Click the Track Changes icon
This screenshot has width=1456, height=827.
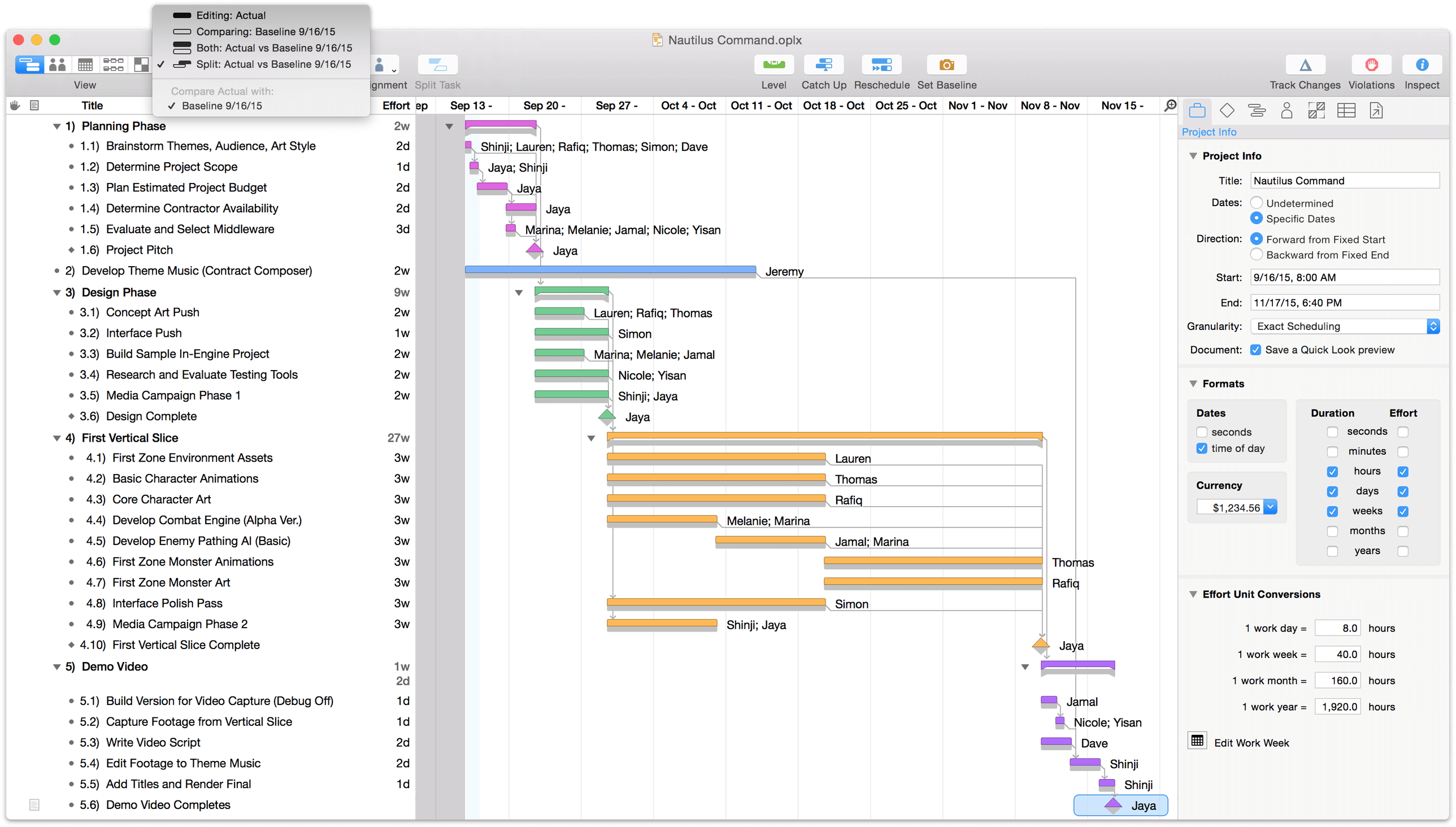click(x=1305, y=65)
